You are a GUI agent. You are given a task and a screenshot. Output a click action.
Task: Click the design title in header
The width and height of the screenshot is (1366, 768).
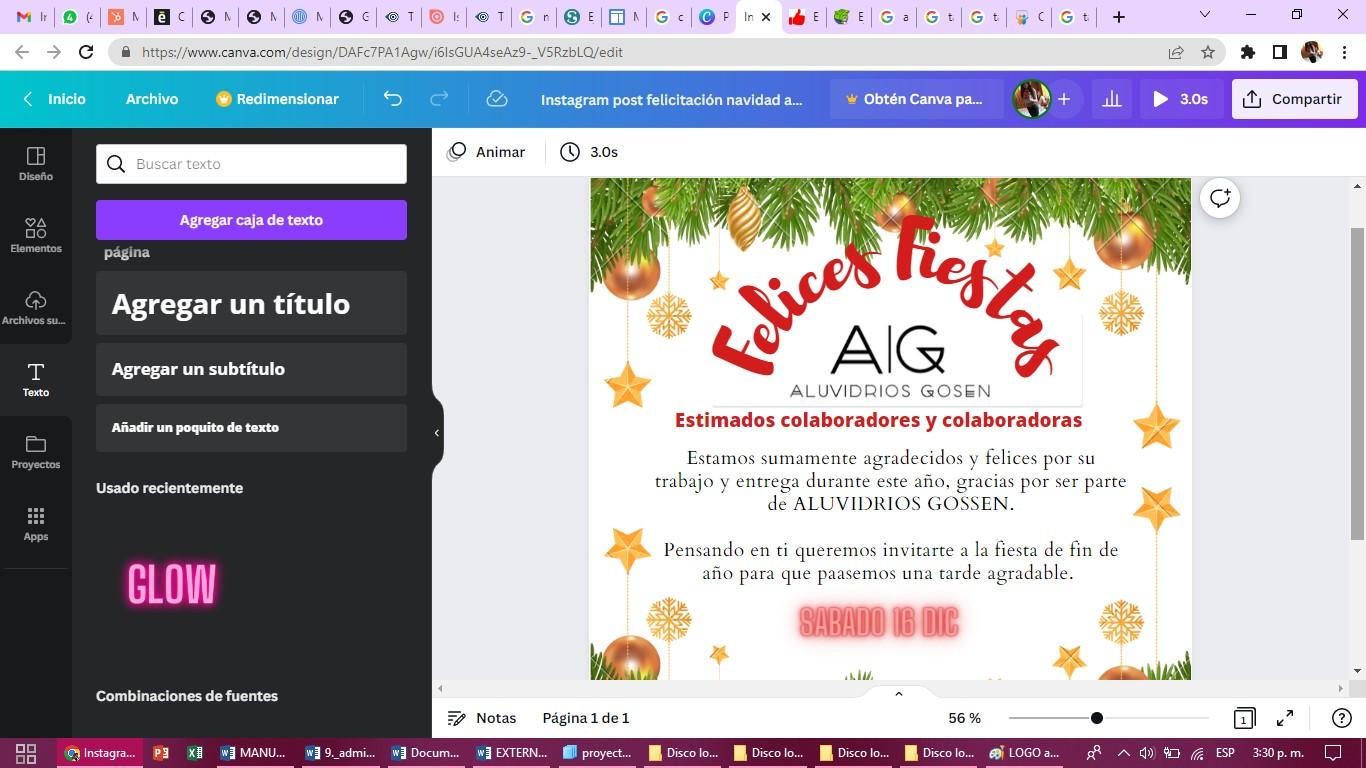pos(672,99)
